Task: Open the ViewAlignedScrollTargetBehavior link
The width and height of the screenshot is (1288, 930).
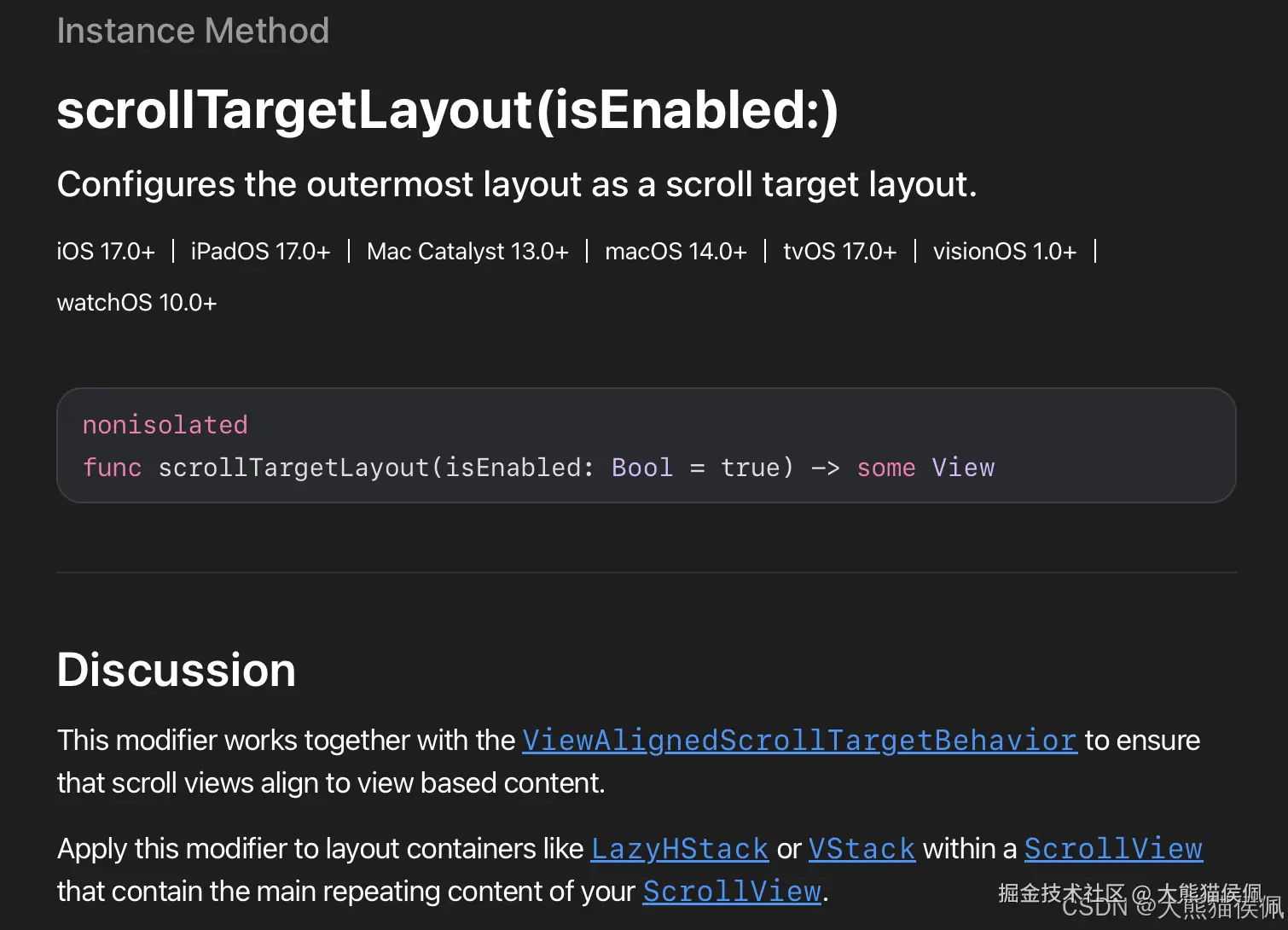Action: [799, 740]
